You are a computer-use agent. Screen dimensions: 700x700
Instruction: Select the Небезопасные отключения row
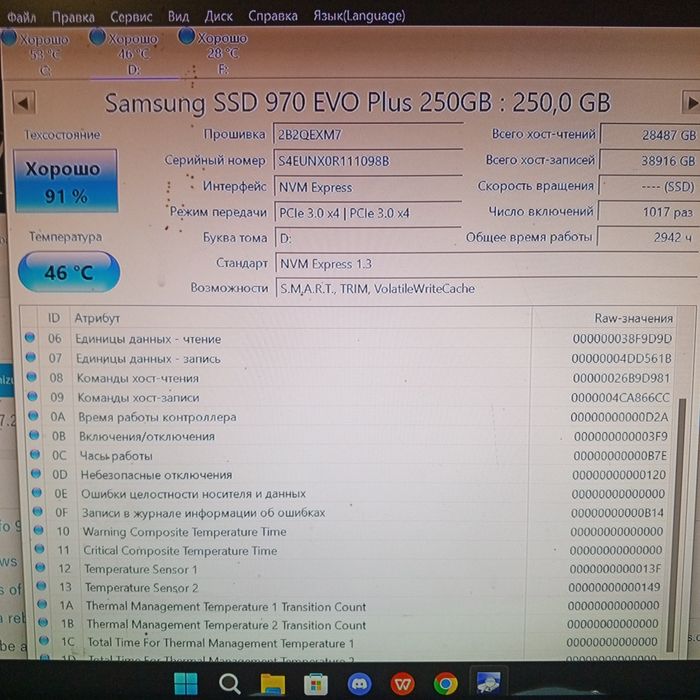350,475
